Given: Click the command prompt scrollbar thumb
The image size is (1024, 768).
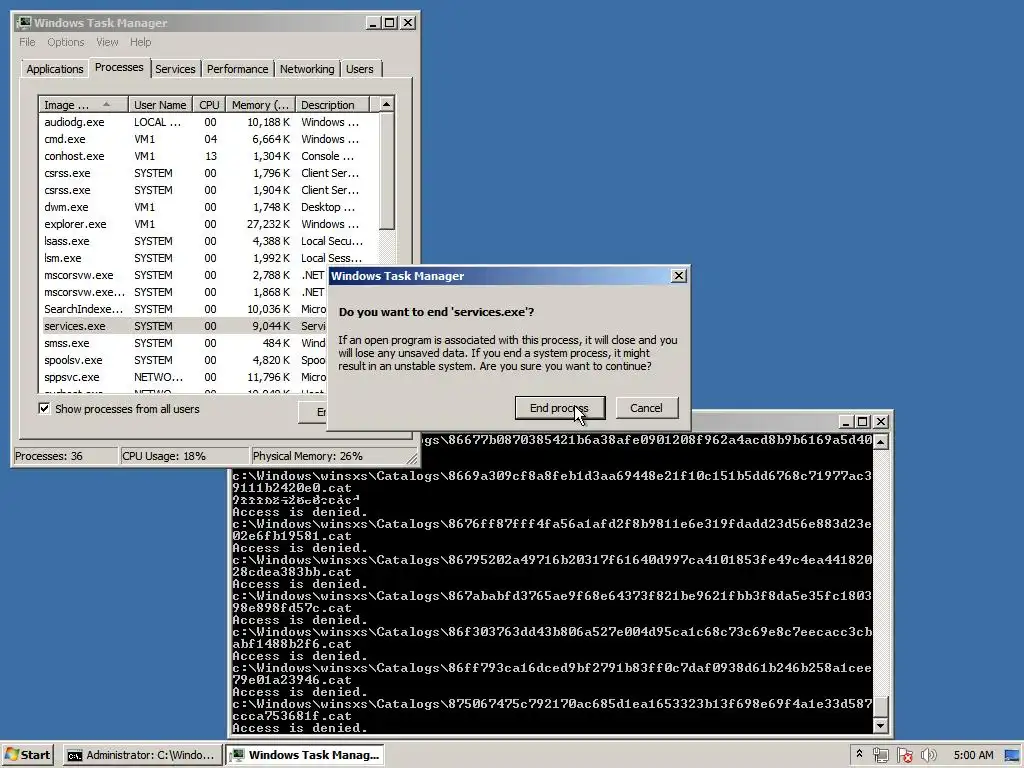Looking at the screenshot, I should coord(881,707).
